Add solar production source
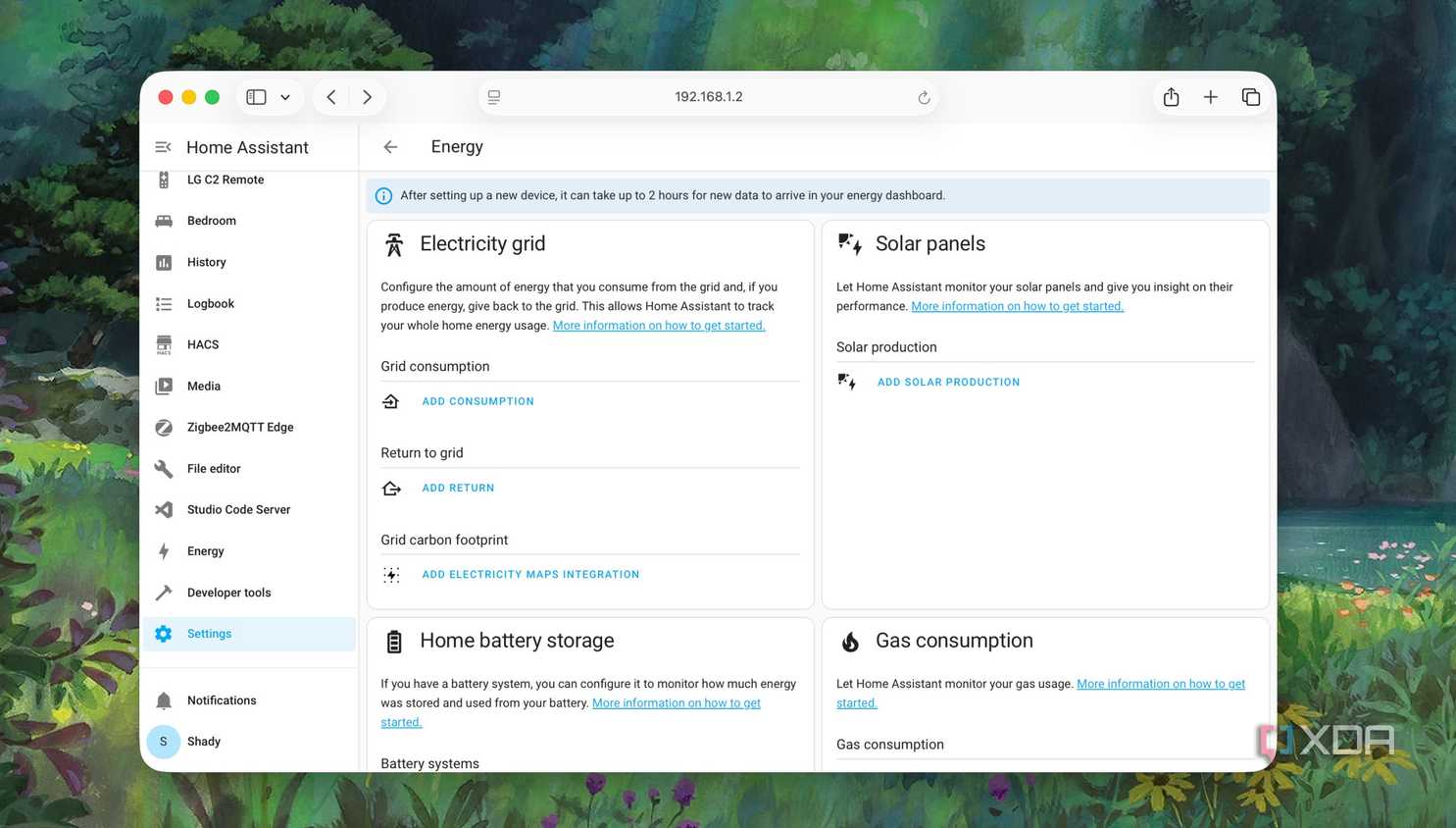 point(948,383)
